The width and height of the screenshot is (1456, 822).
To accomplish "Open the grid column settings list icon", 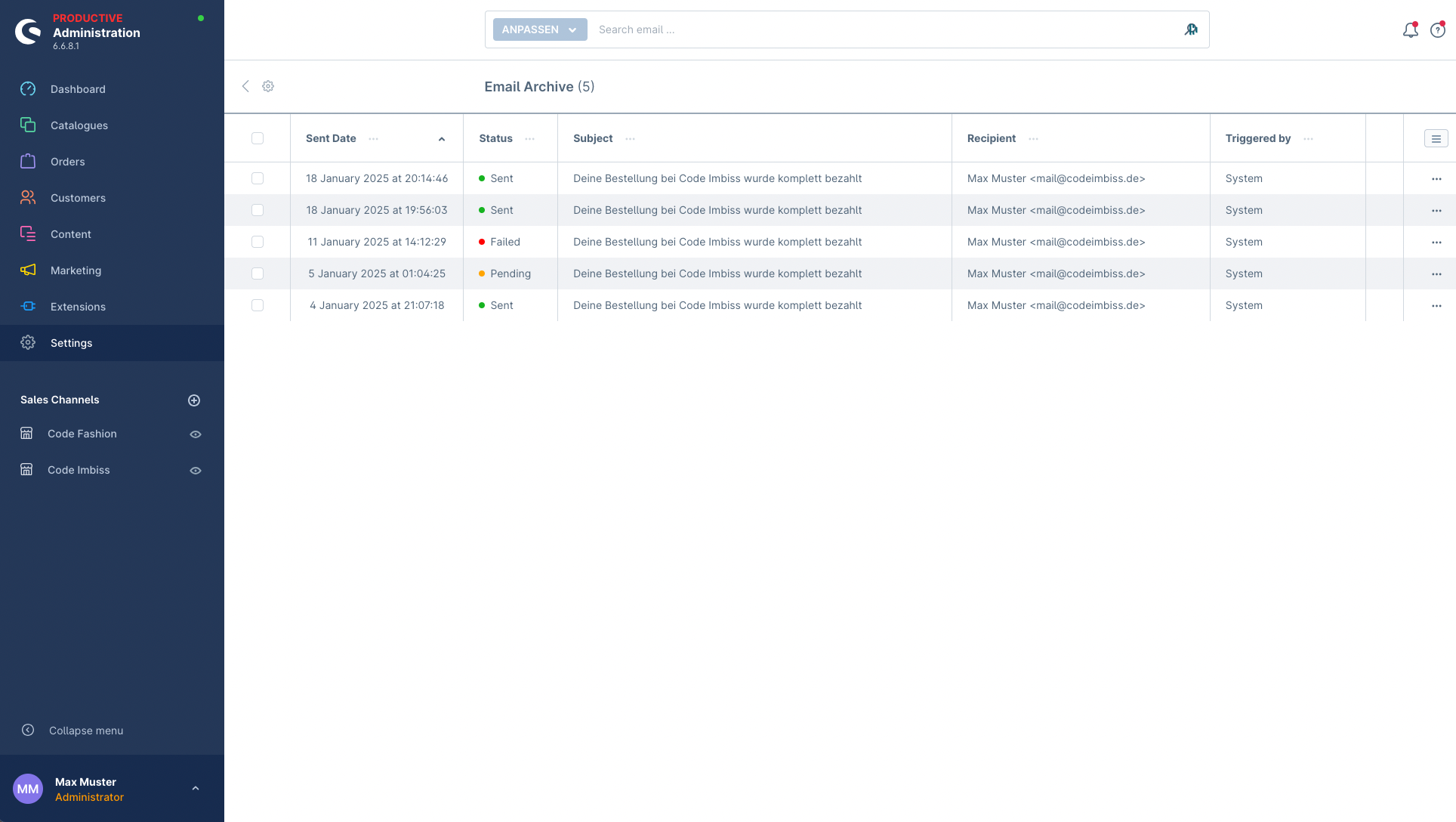I will point(1436,138).
